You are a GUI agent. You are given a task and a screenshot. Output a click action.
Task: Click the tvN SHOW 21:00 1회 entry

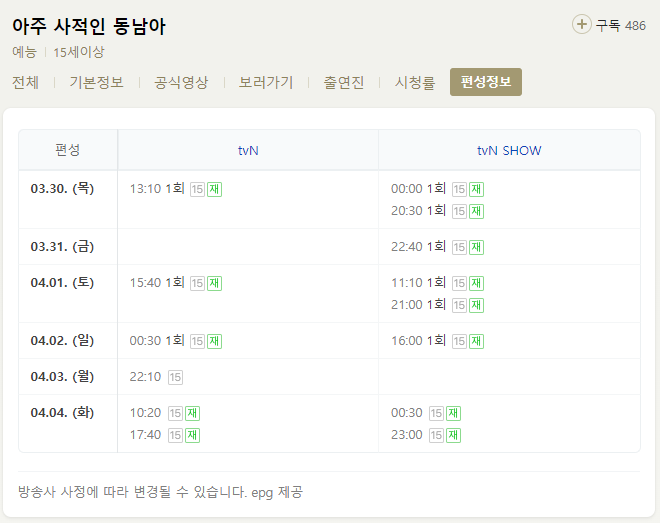[437, 305]
